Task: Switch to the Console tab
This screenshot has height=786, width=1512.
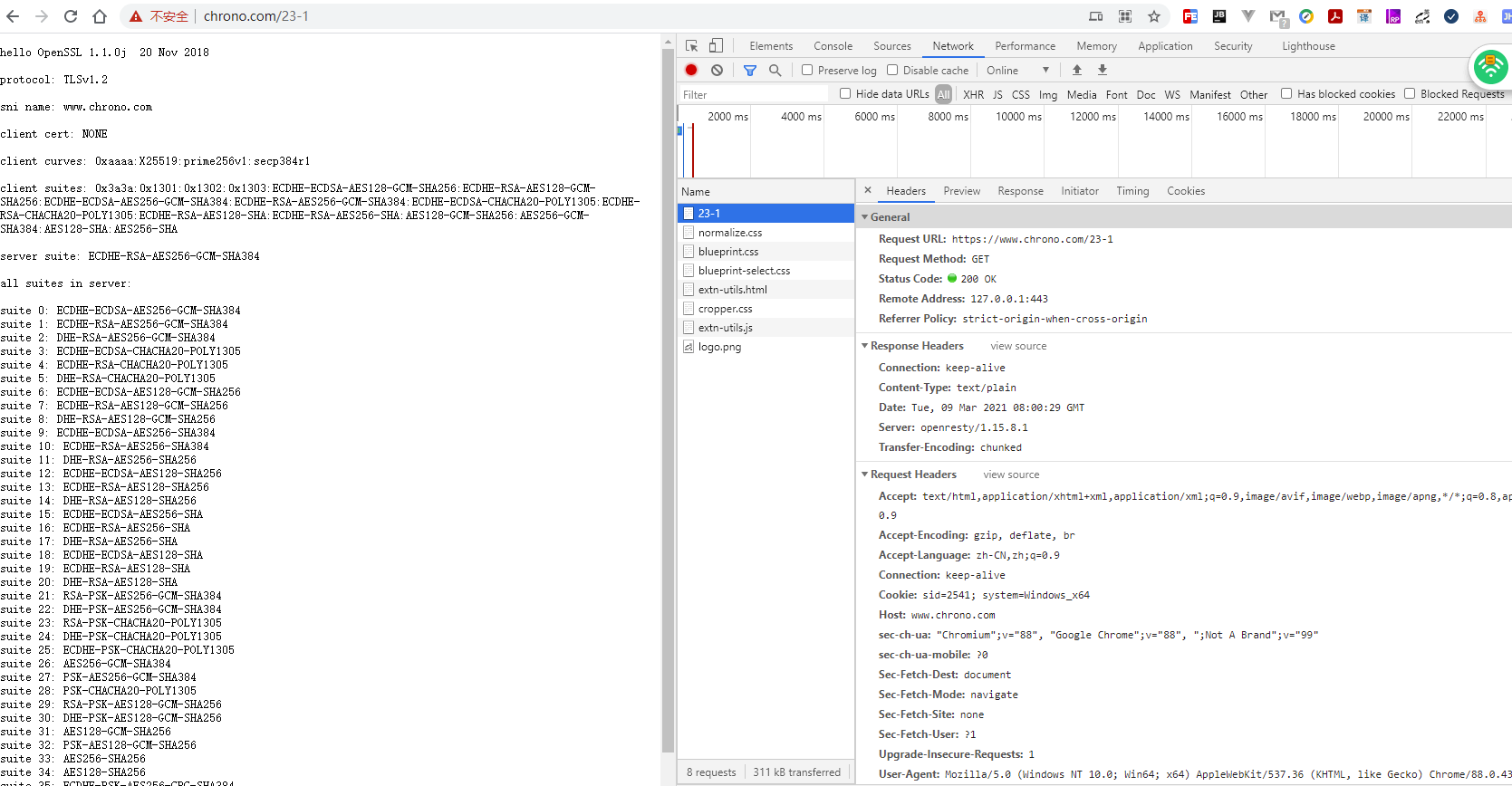Action: [833, 46]
